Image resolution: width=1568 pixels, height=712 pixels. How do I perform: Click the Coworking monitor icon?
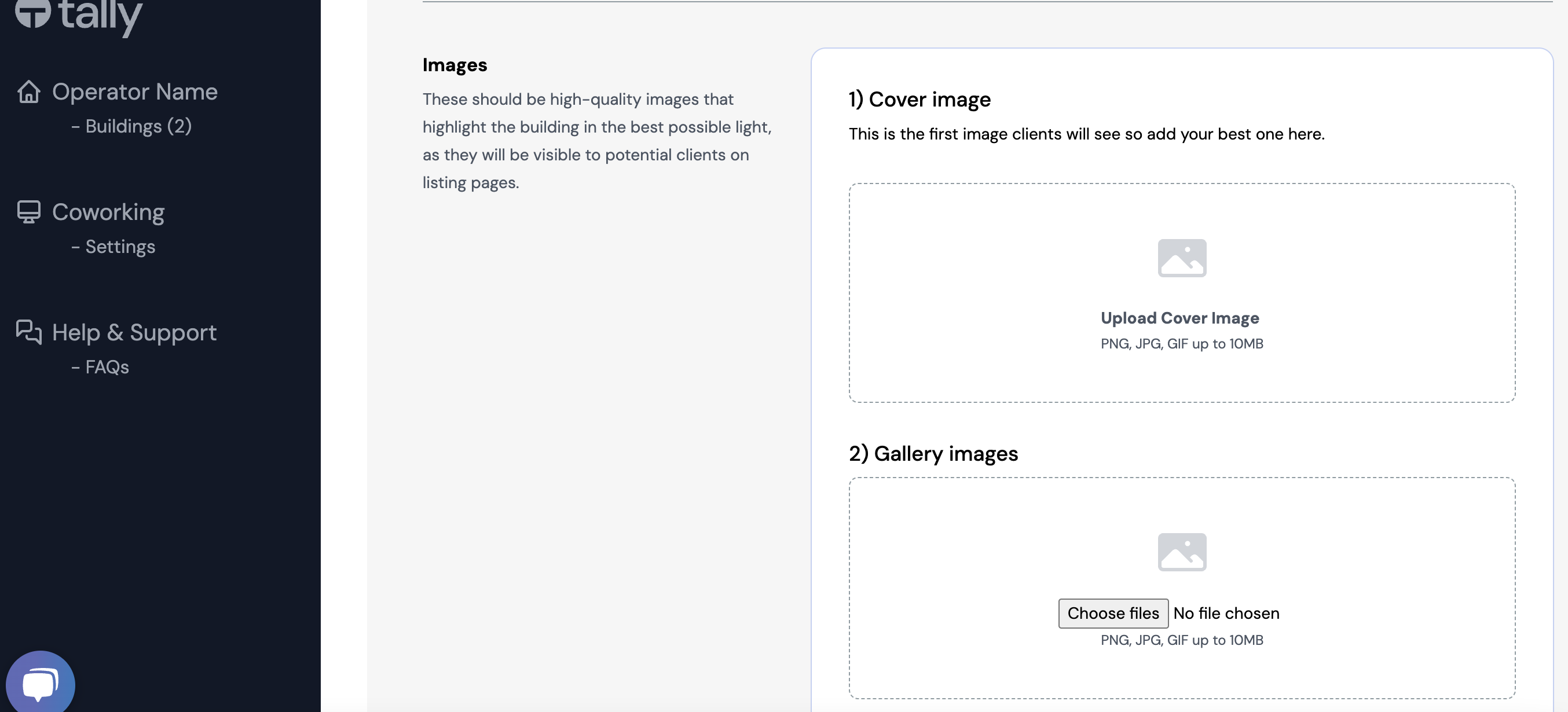click(x=28, y=212)
